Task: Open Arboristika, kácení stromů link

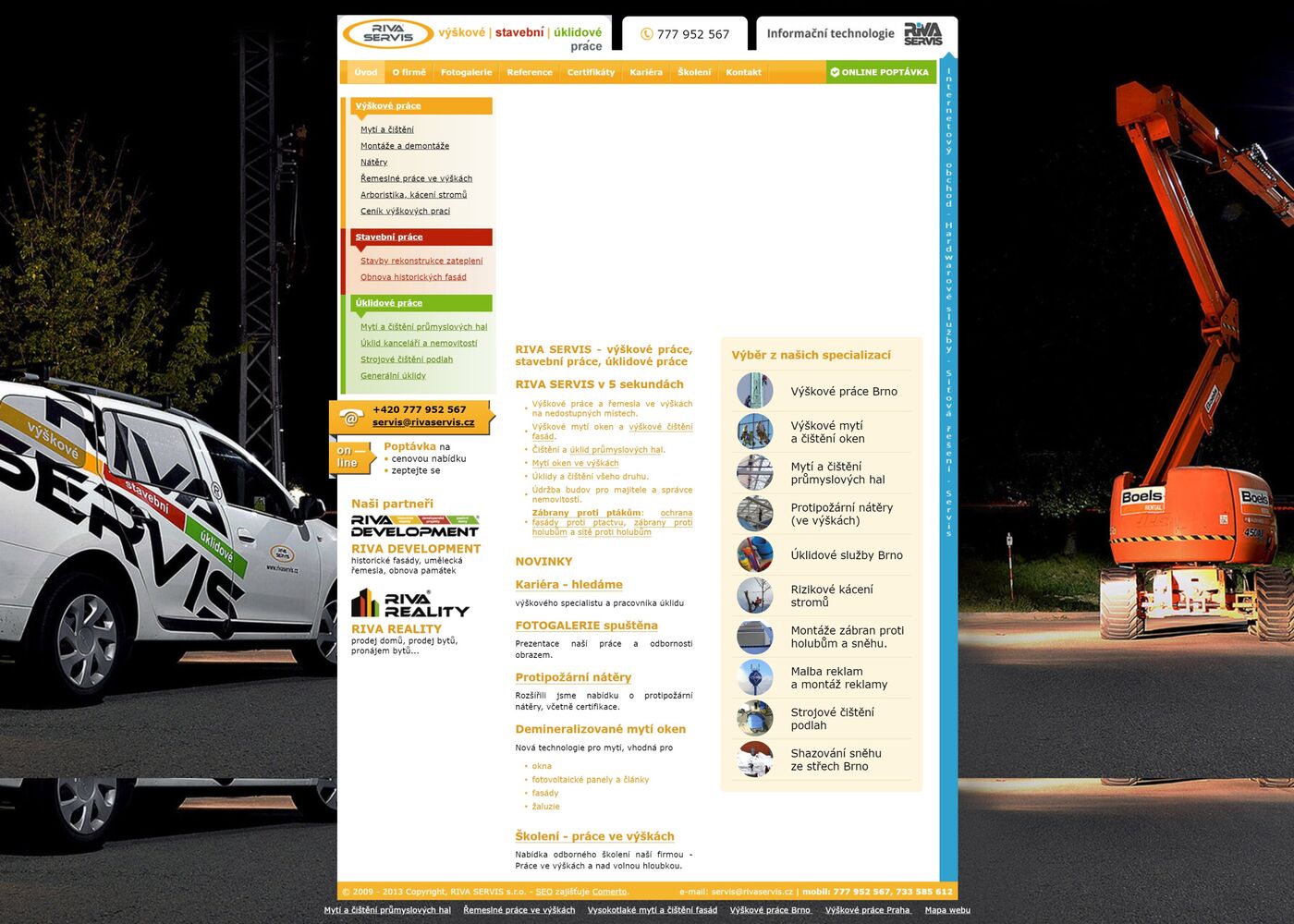Action: coord(413,195)
